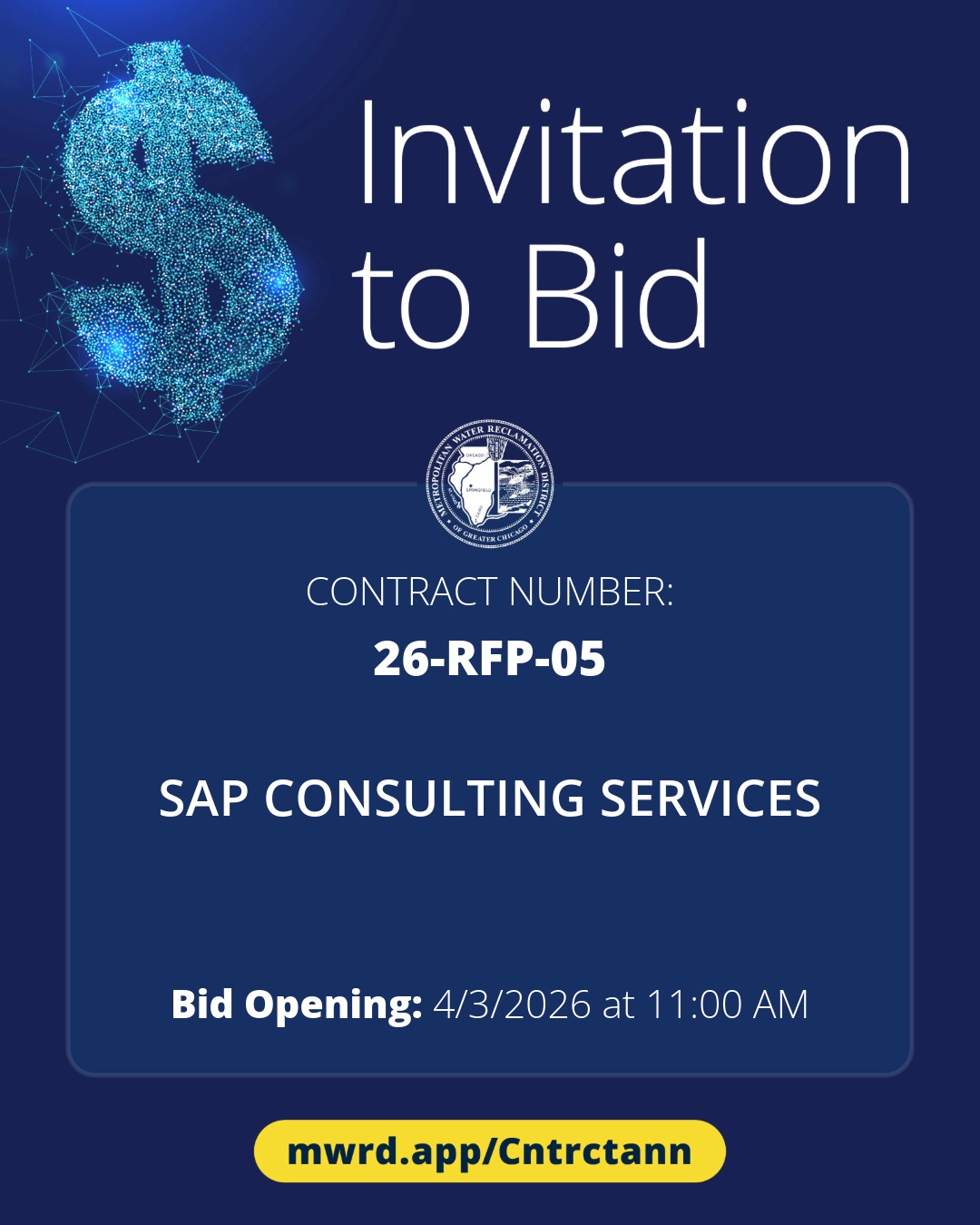Click contract number 26-RFP-05
The width and height of the screenshot is (980, 1225).
(x=489, y=658)
